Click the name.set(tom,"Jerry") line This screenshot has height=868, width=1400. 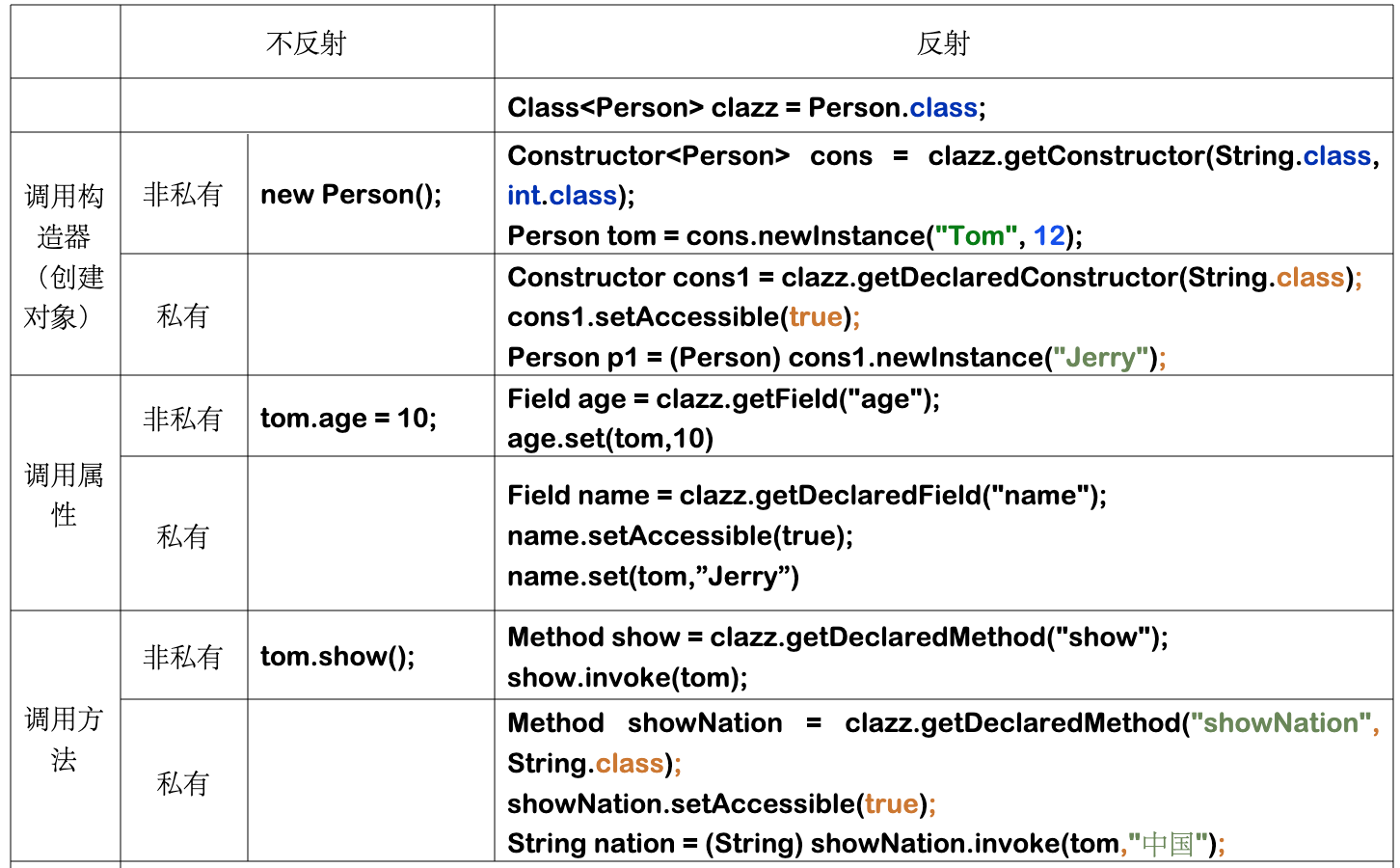pos(653,577)
